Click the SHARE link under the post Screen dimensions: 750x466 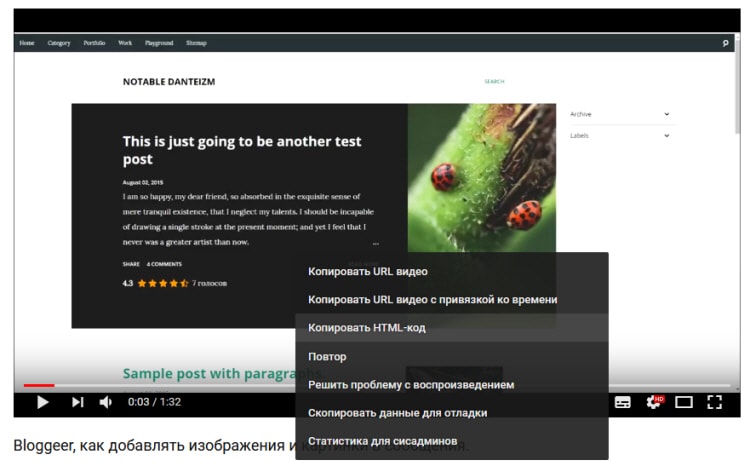click(131, 264)
